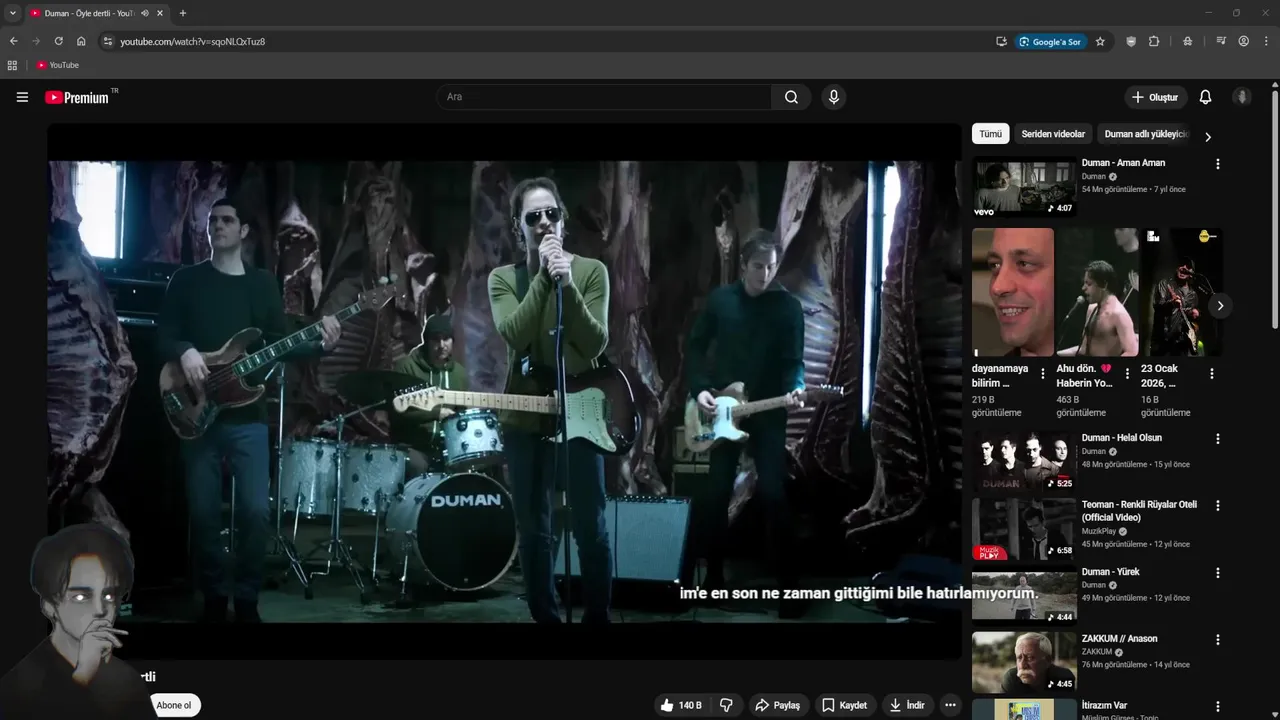
Task: Click in the Ara search field
Action: tap(604, 97)
